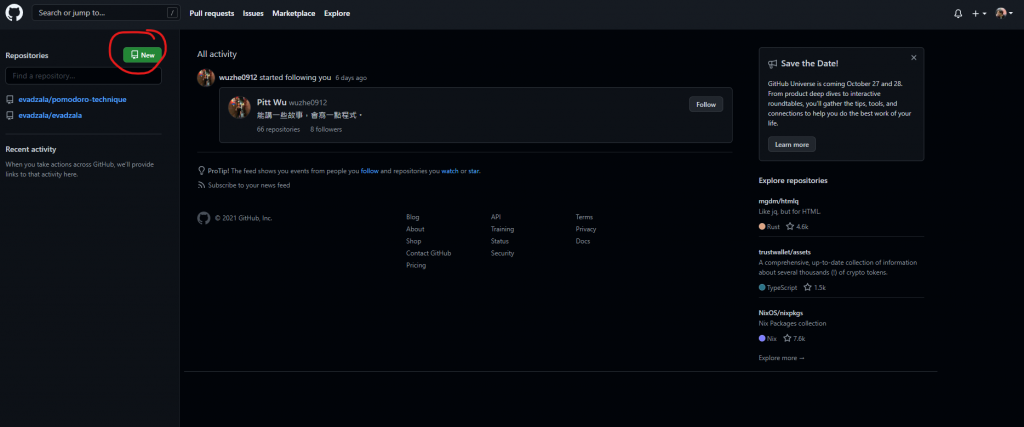Expand the plus create-new dropdown
This screenshot has width=1024, height=427.
[978, 13]
